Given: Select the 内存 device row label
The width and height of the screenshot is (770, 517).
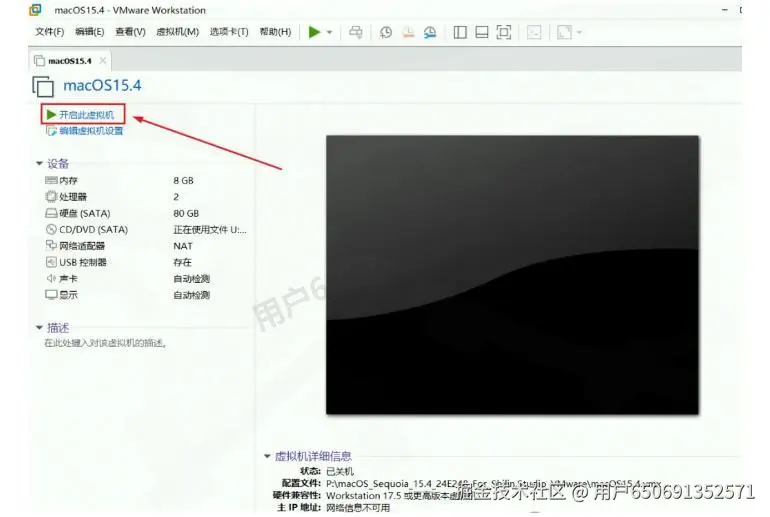Looking at the screenshot, I should click(68, 181).
